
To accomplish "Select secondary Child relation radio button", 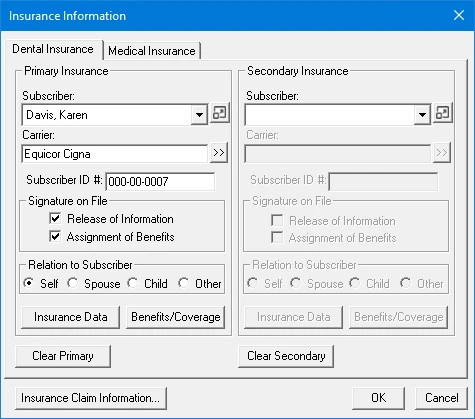I will (x=355, y=283).
